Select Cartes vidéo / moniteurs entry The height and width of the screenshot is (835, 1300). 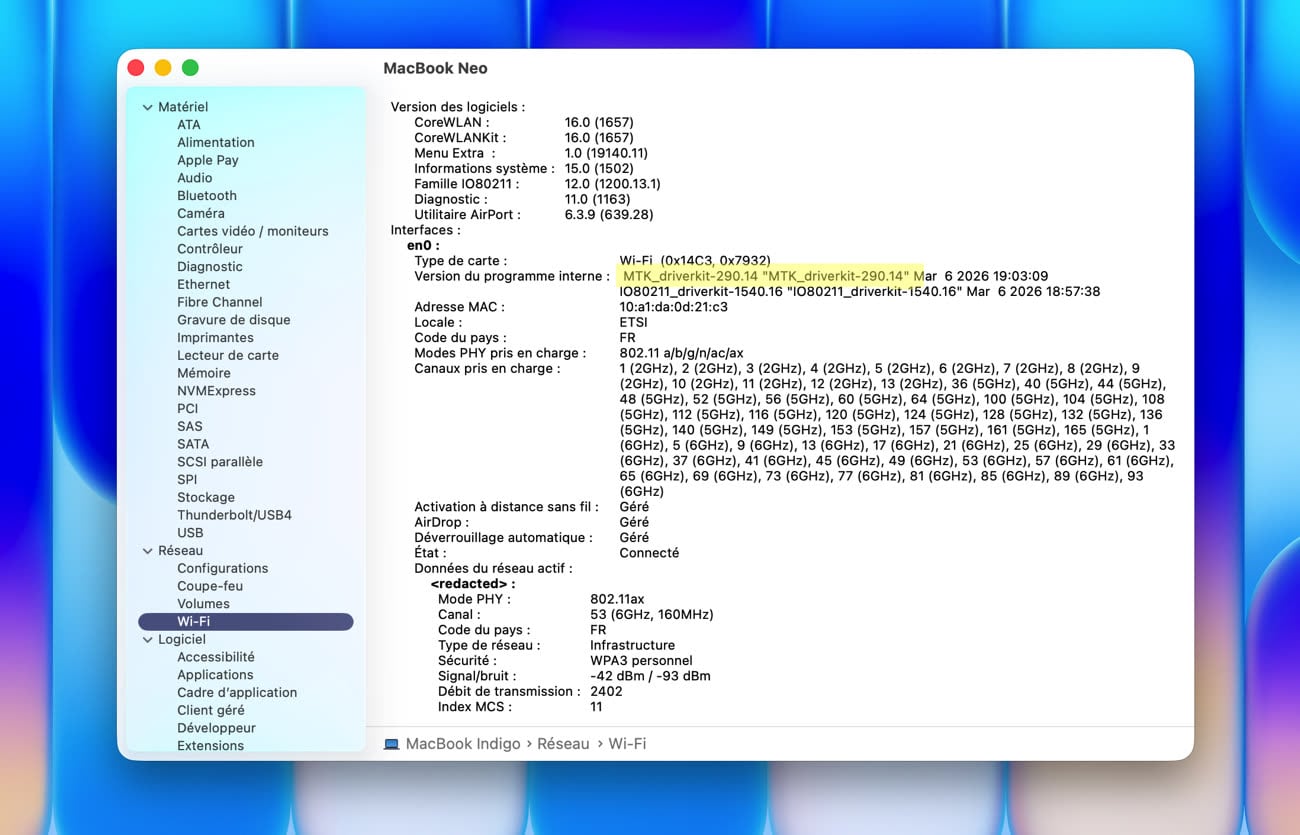tap(252, 231)
